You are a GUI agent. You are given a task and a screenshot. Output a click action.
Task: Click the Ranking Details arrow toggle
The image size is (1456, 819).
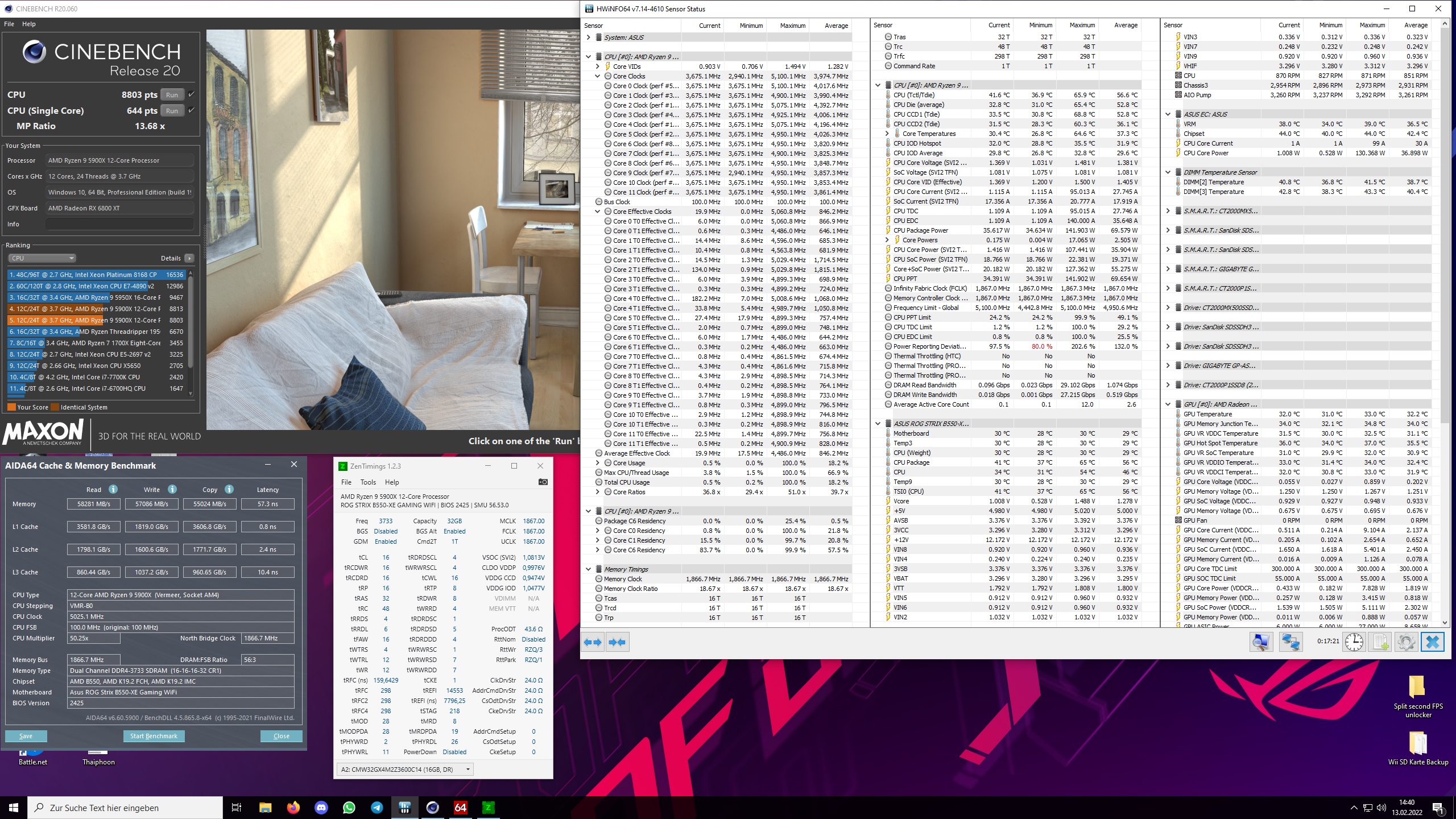pos(189,258)
